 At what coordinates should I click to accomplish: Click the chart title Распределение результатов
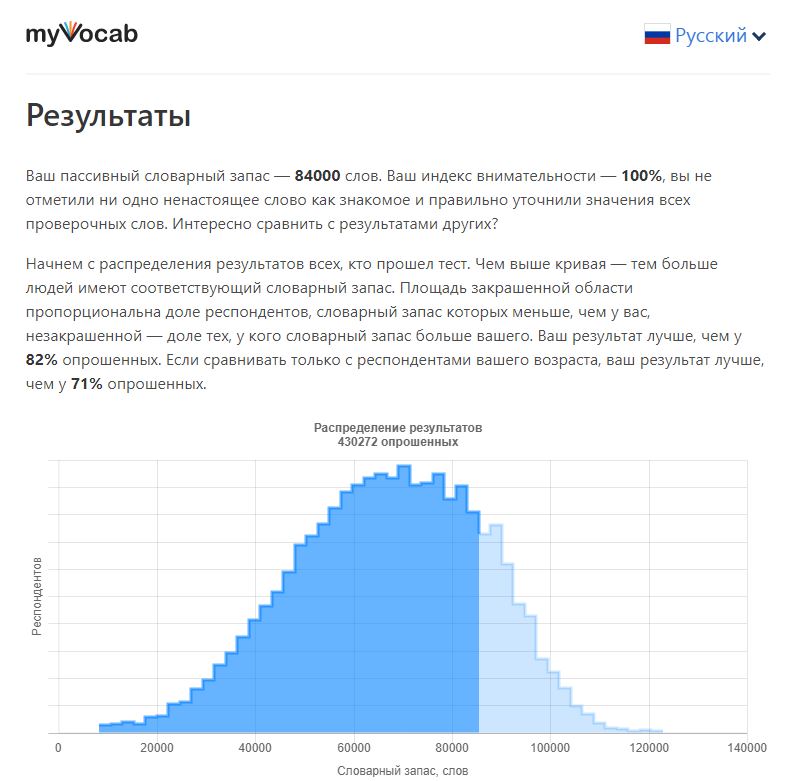pos(398,428)
